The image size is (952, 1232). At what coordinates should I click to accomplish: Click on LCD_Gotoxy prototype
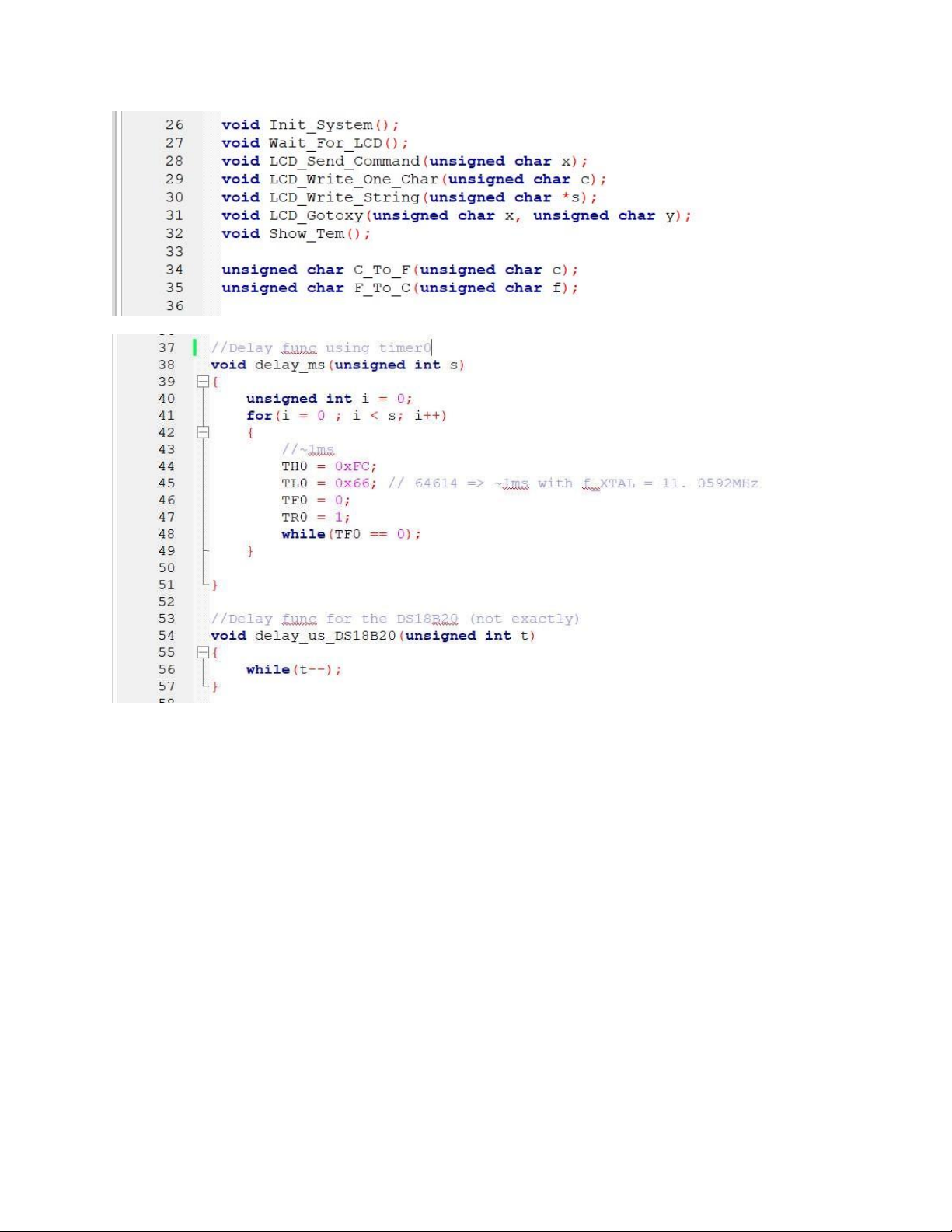pos(456,215)
